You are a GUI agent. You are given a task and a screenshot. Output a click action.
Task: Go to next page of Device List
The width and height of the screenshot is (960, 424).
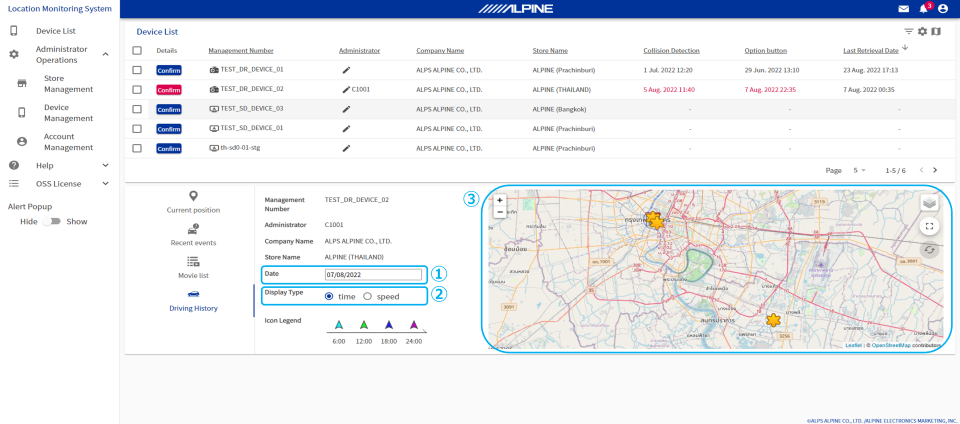tap(935, 170)
